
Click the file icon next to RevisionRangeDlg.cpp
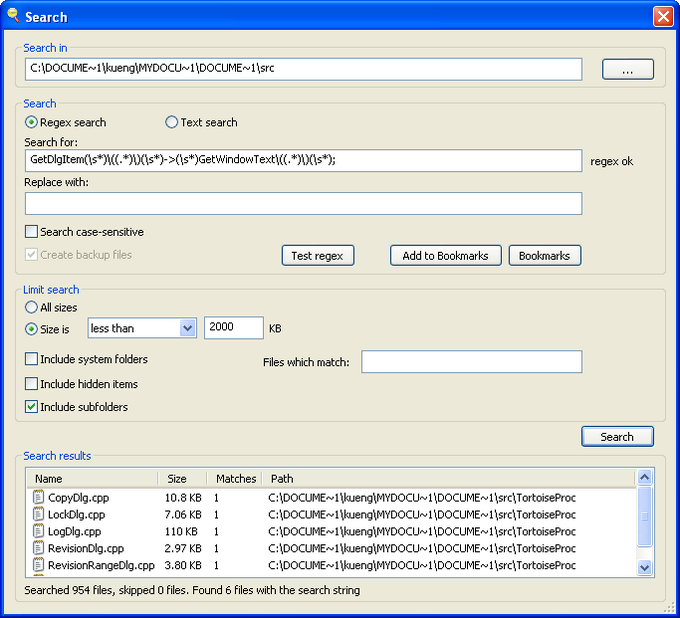39,565
